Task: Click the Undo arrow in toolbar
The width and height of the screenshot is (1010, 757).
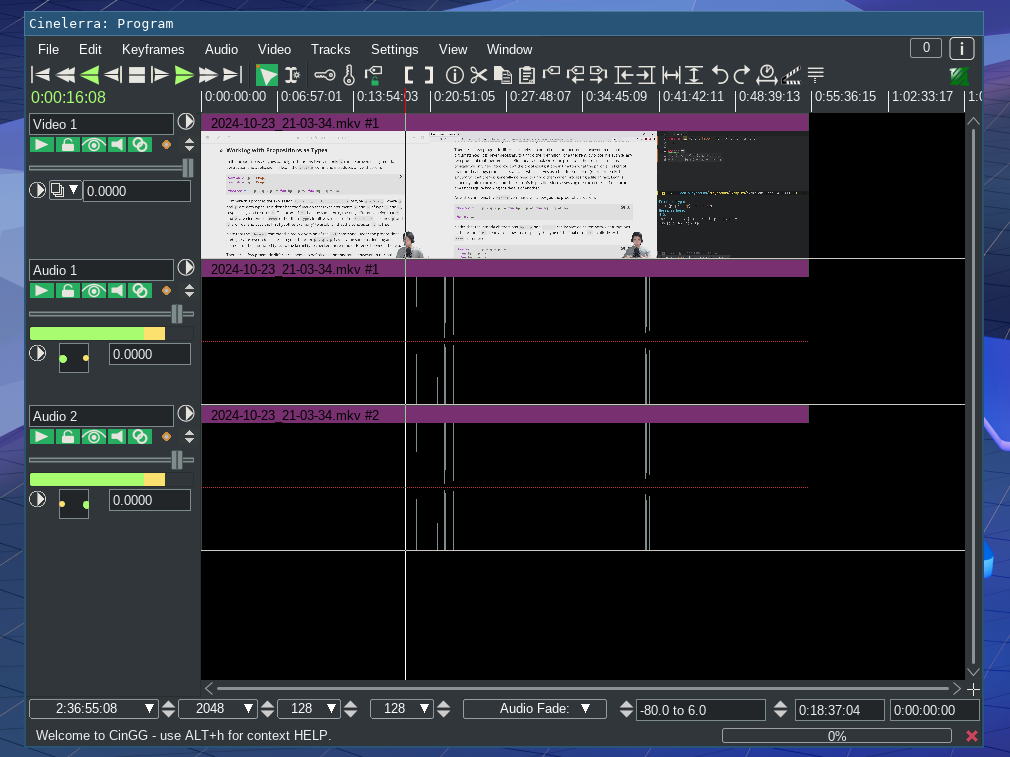Action: point(719,74)
